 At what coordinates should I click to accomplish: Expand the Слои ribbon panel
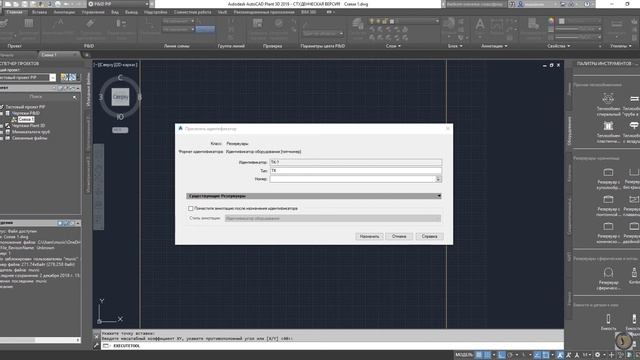coord(393,46)
